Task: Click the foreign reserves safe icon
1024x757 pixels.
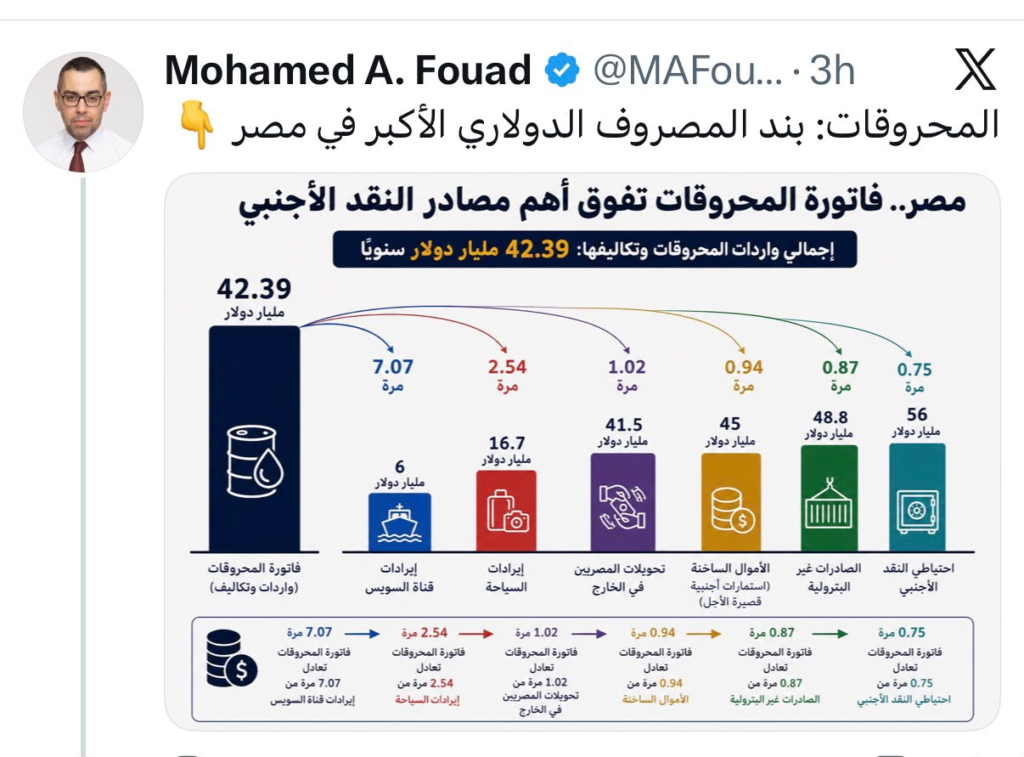Action: [x=917, y=511]
